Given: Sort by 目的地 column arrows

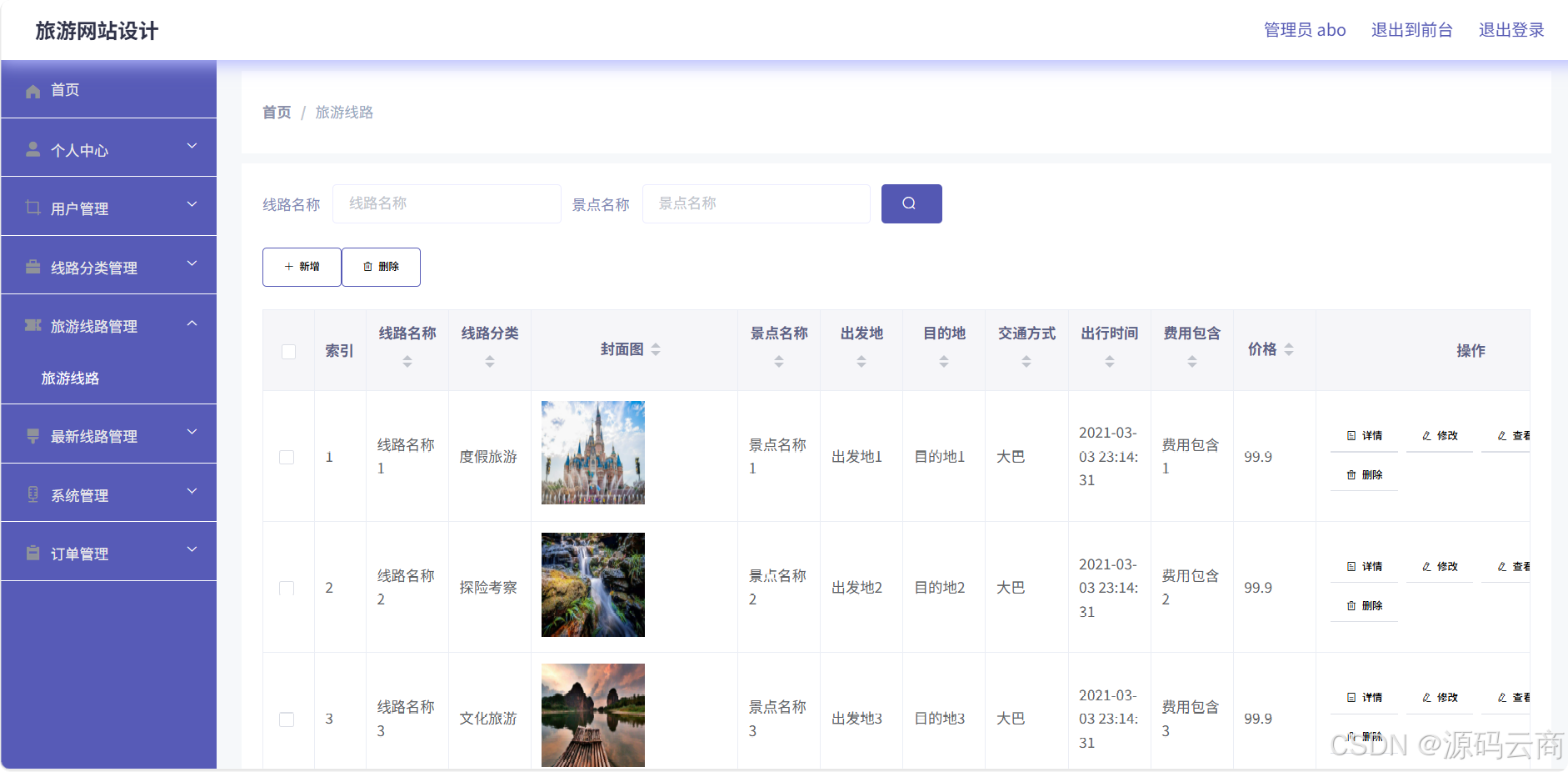Looking at the screenshot, I should coord(944,361).
